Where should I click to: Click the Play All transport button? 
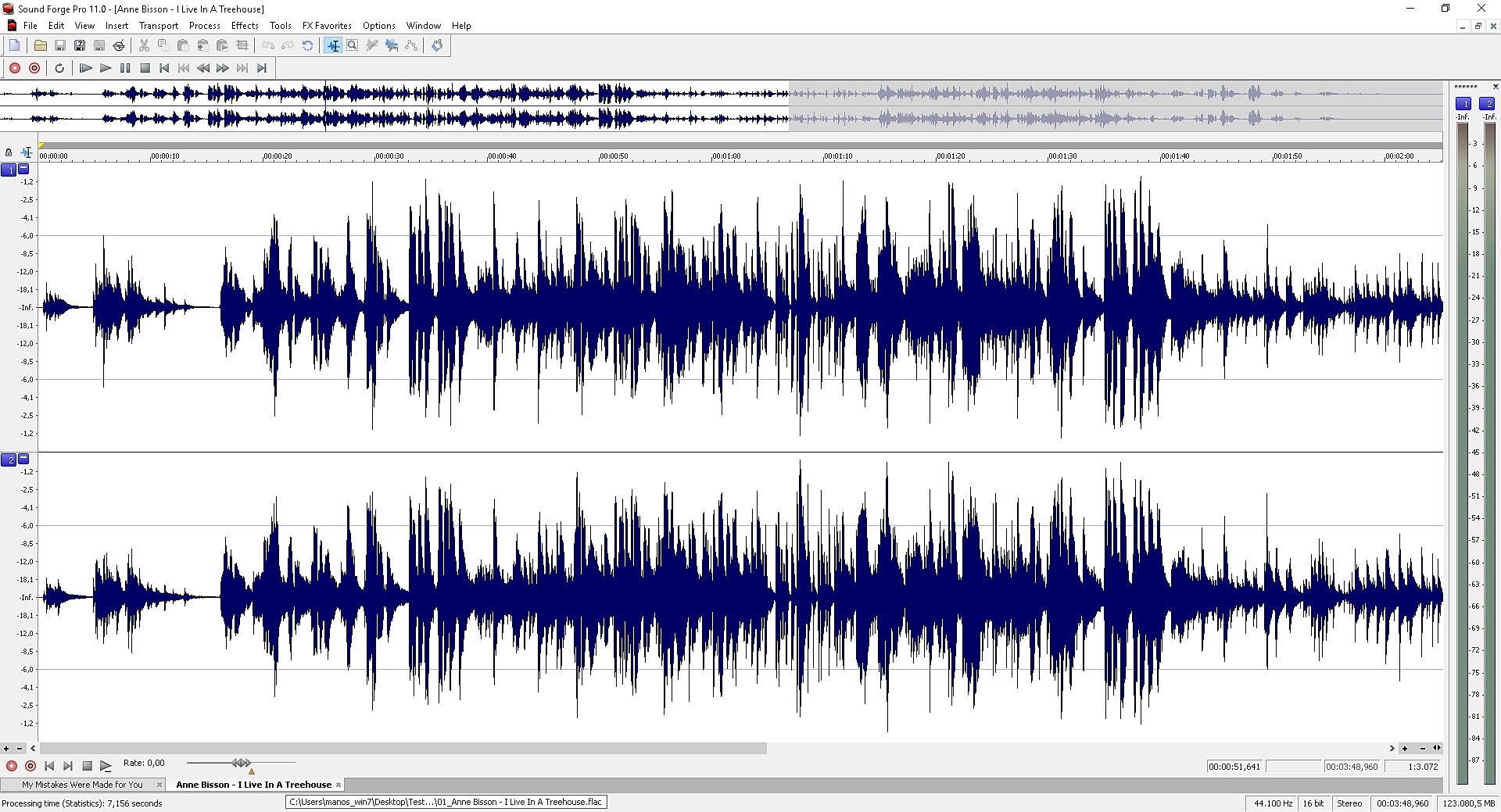pos(86,68)
